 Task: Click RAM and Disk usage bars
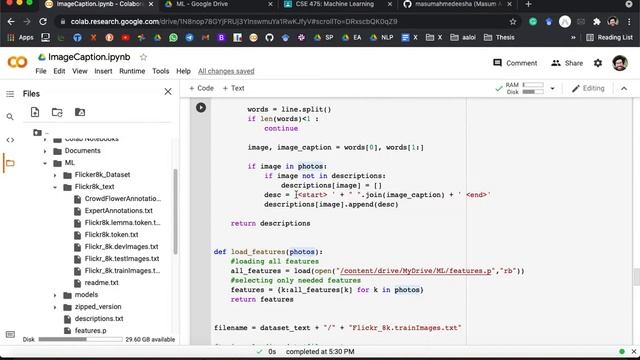(x=524, y=88)
